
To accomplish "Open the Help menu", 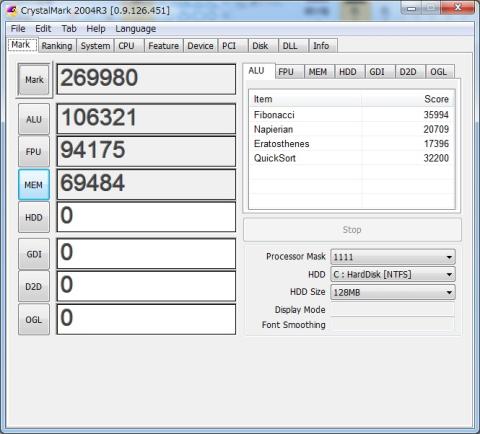I will point(96,29).
